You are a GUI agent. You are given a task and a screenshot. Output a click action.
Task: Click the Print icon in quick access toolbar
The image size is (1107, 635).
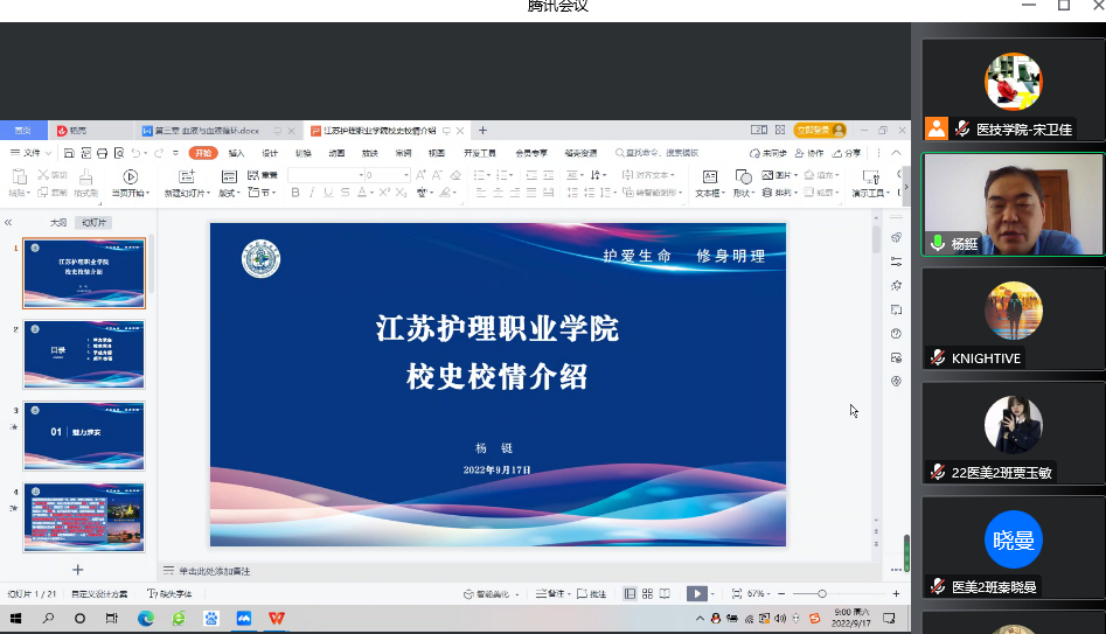102,153
